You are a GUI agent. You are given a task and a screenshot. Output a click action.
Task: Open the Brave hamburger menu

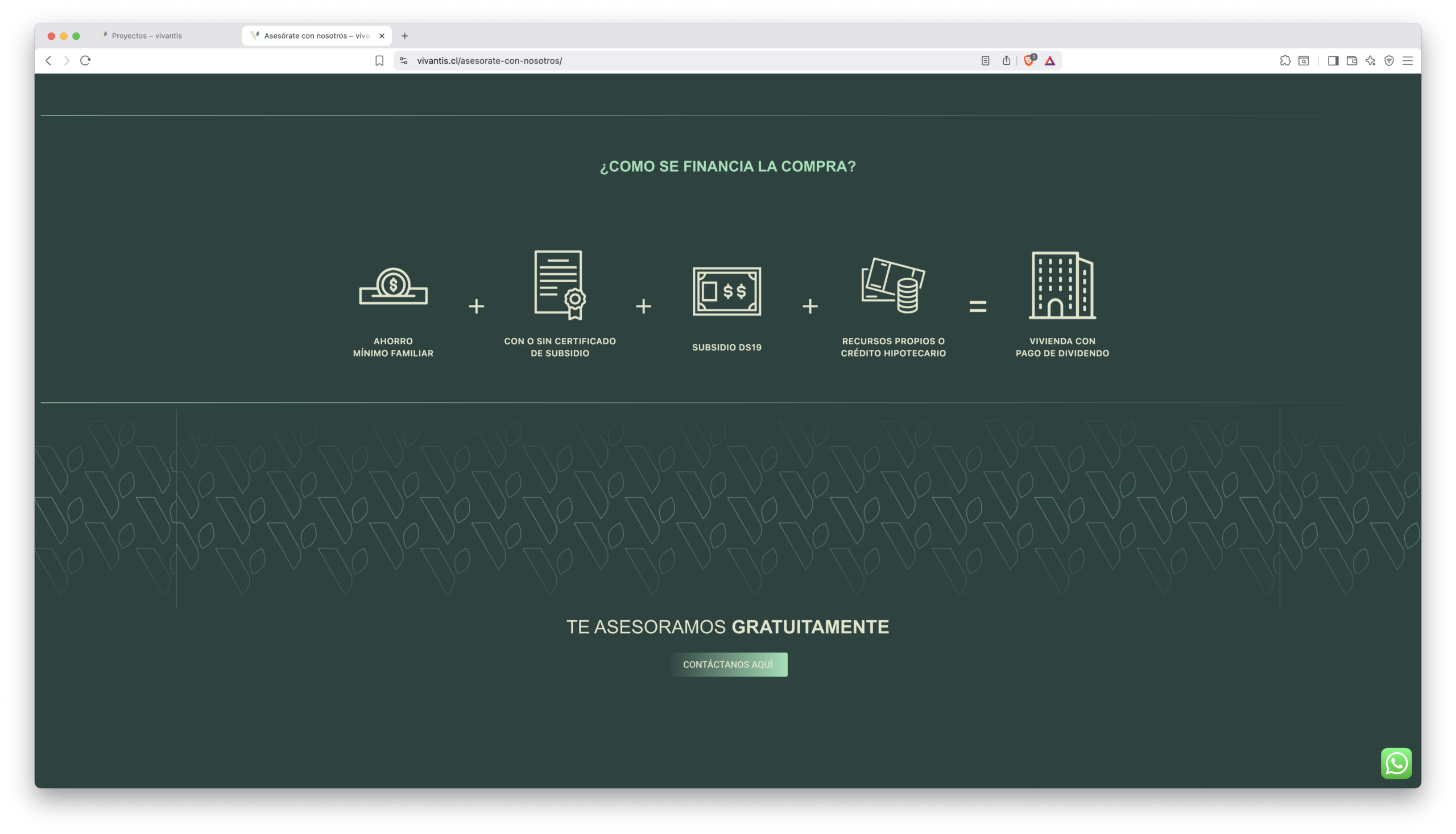(x=1407, y=61)
